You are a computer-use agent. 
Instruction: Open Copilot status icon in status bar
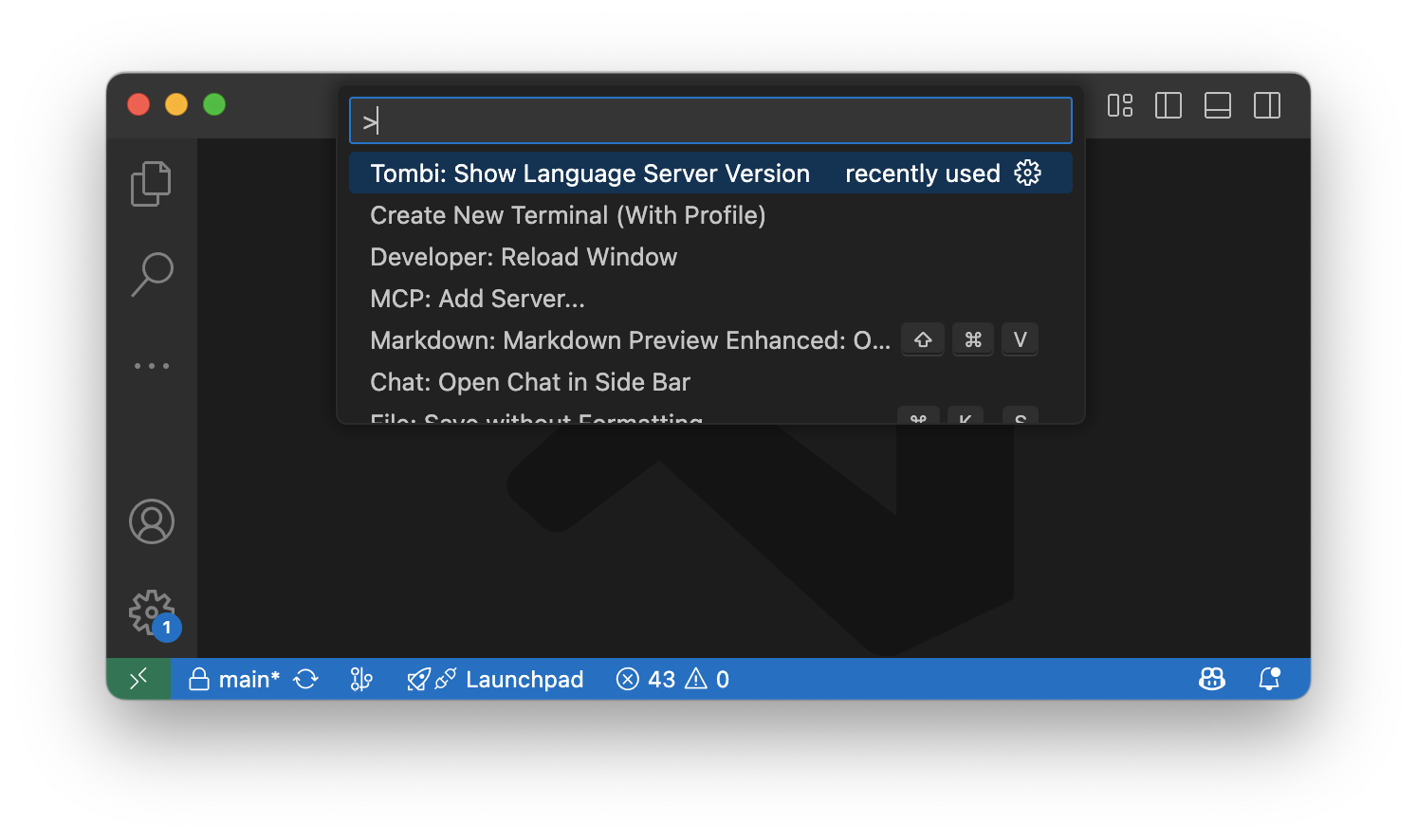click(x=1212, y=679)
